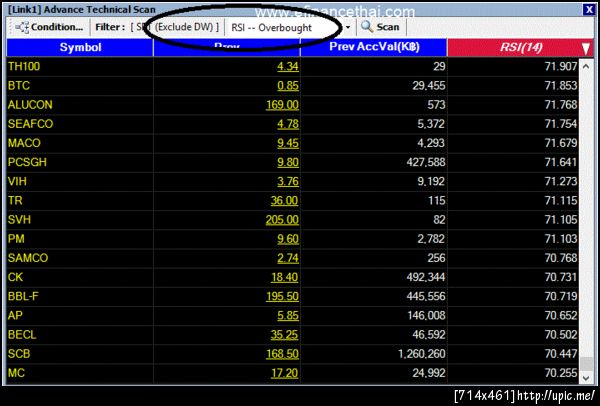The image size is (600, 406).
Task: Open the 4.34 price link for TH100
Action: 288,67
